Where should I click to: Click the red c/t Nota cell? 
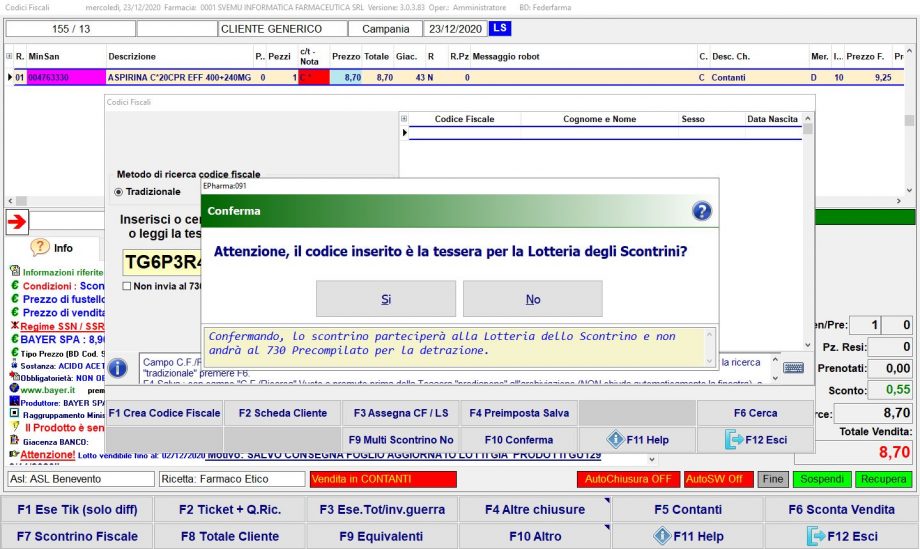click(313, 77)
